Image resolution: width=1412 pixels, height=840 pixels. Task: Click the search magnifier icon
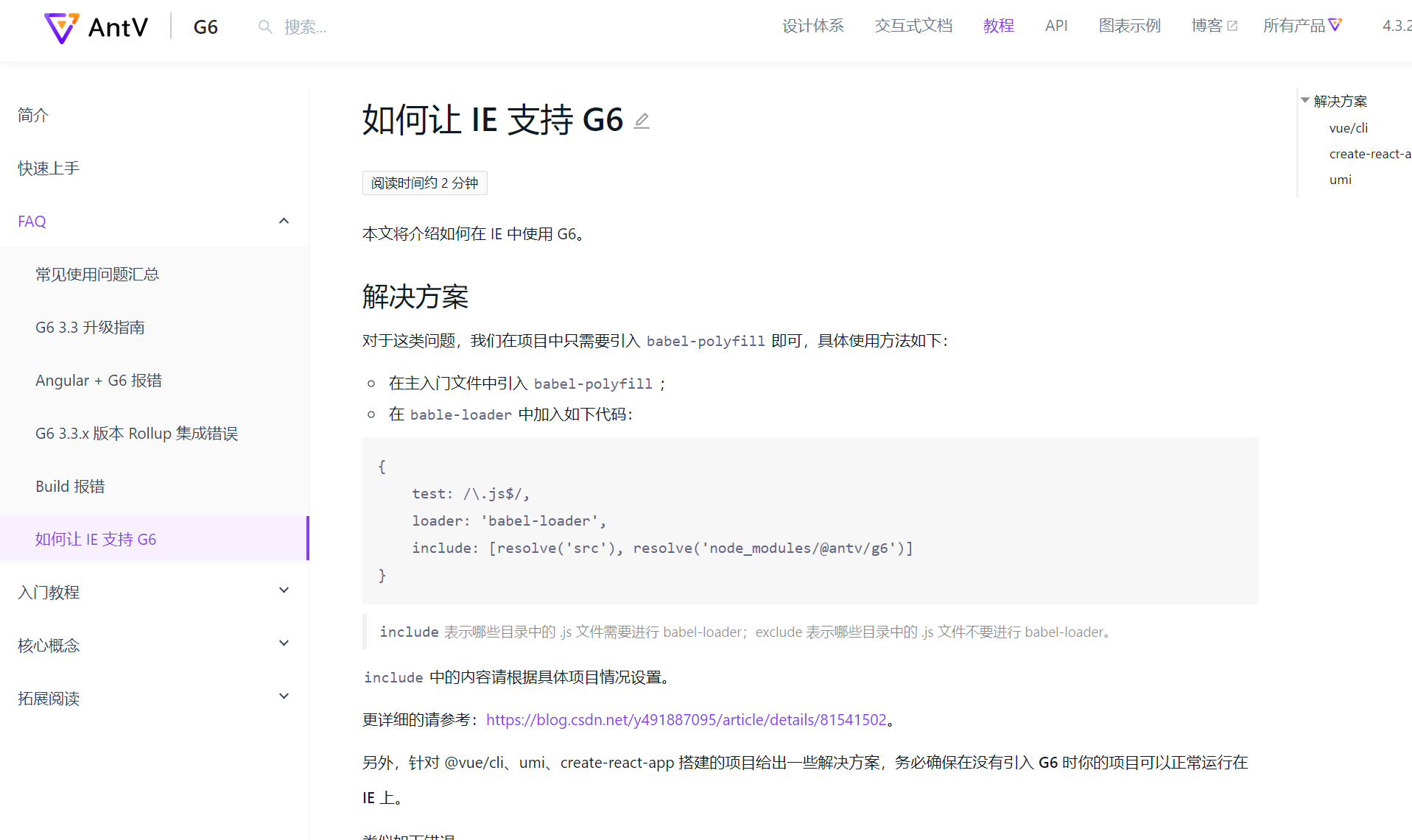[x=265, y=27]
